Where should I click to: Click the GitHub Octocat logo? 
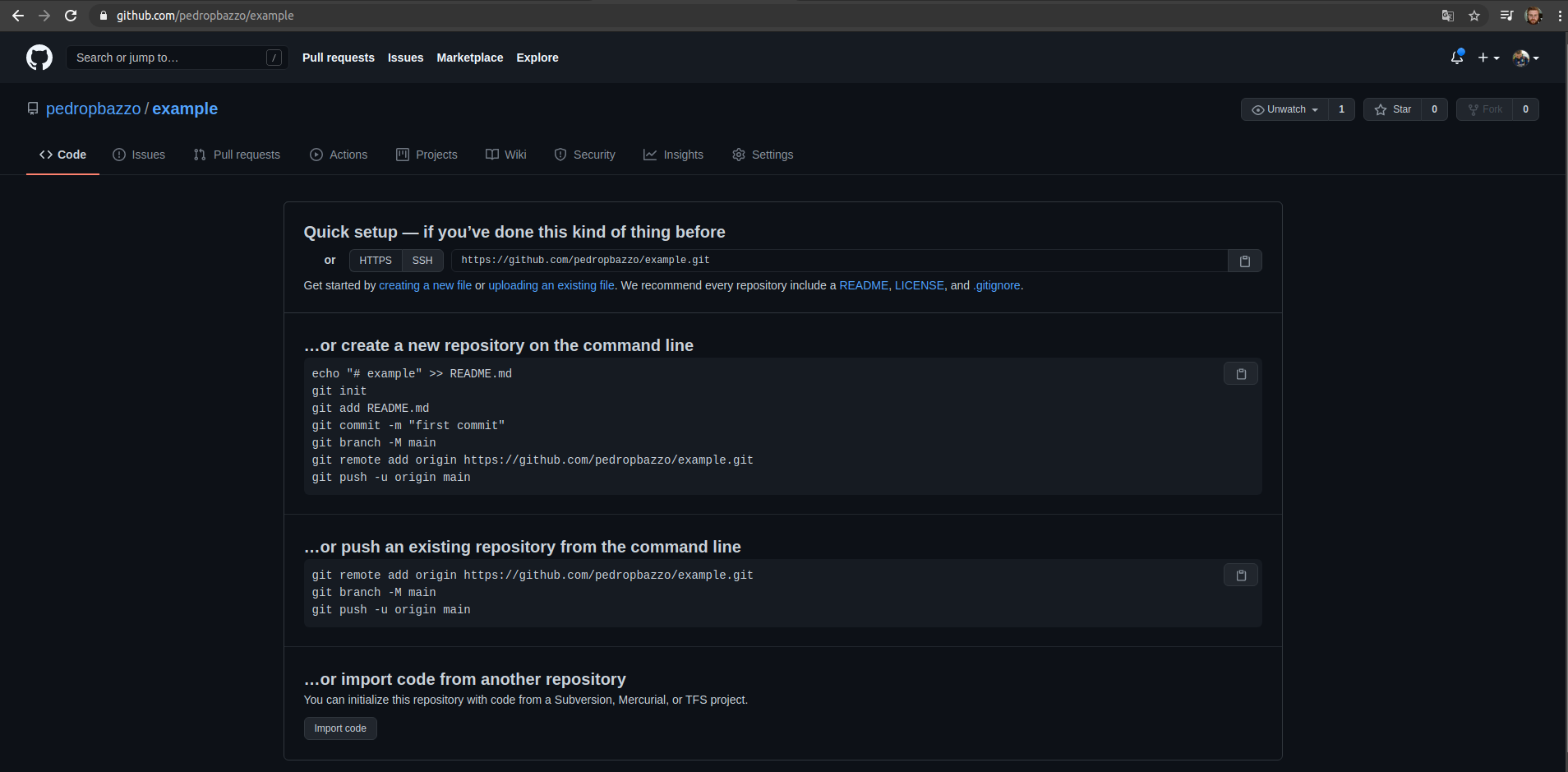tap(39, 58)
